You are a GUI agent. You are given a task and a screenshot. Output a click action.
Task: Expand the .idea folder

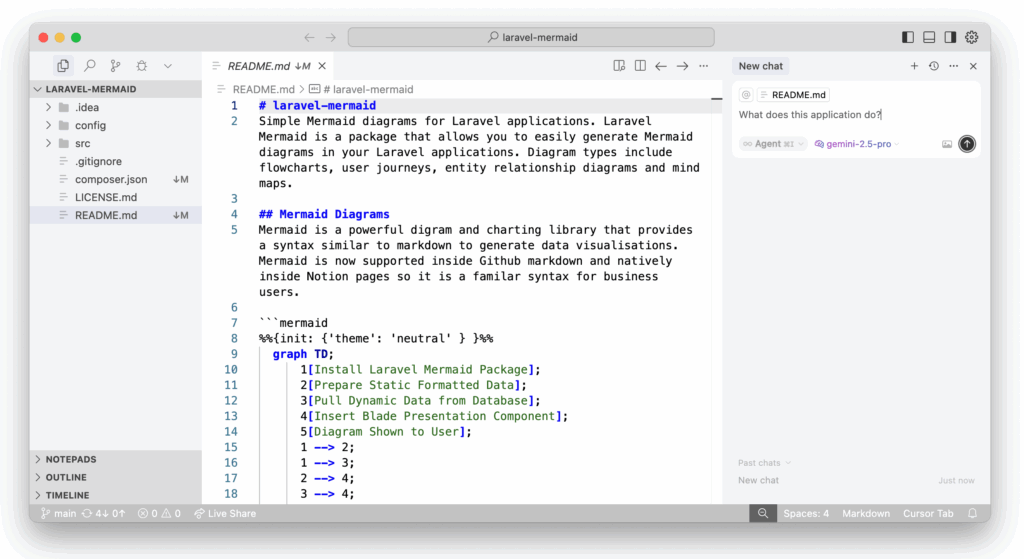coord(116,107)
